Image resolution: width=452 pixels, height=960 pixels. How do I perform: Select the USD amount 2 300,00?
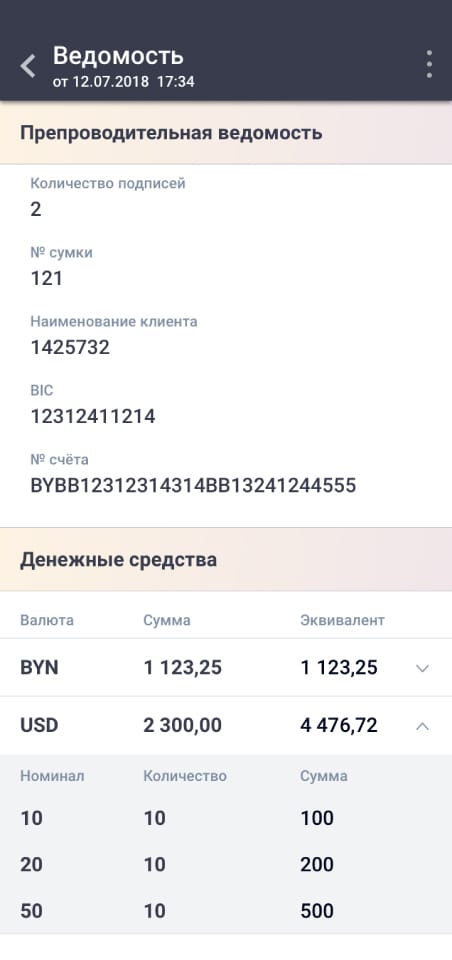coord(183,726)
